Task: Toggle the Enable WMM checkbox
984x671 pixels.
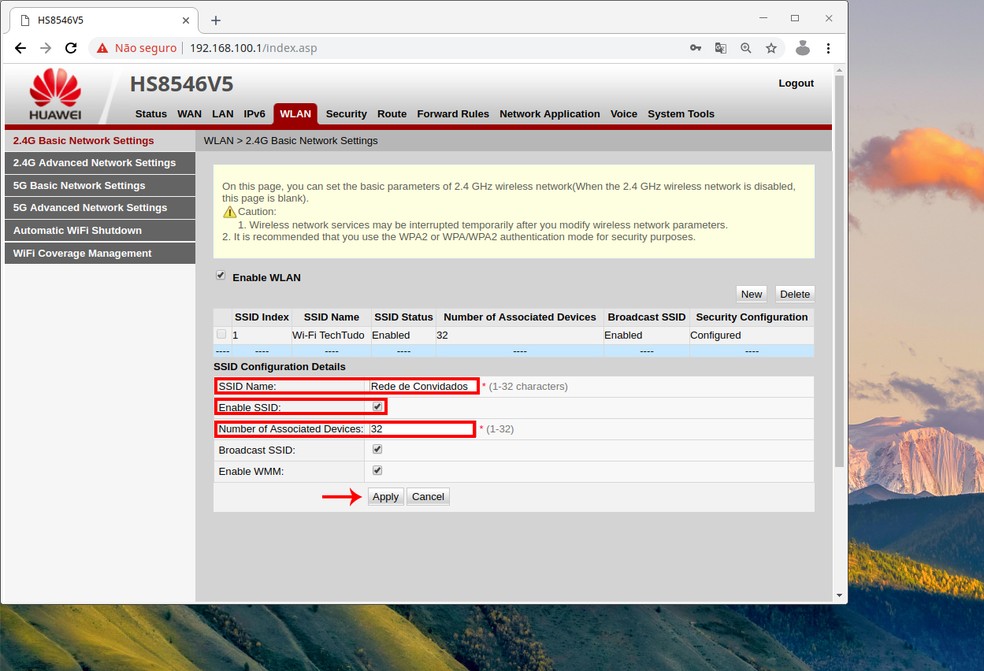Action: pos(377,471)
